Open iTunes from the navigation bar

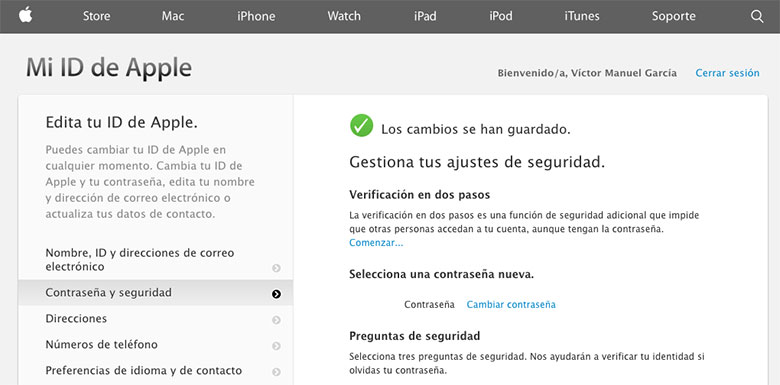coord(582,16)
